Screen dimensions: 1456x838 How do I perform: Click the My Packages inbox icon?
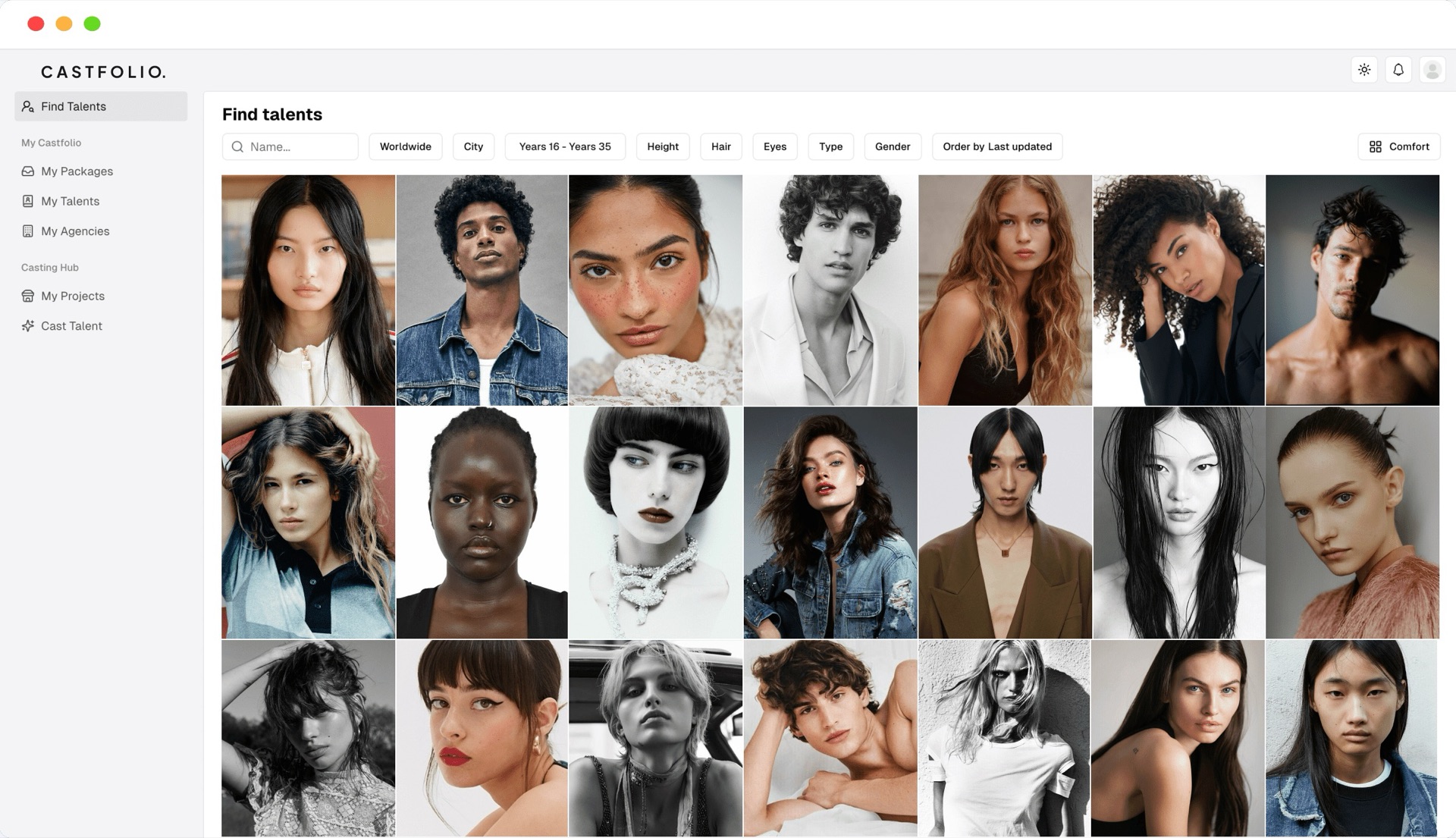[28, 171]
